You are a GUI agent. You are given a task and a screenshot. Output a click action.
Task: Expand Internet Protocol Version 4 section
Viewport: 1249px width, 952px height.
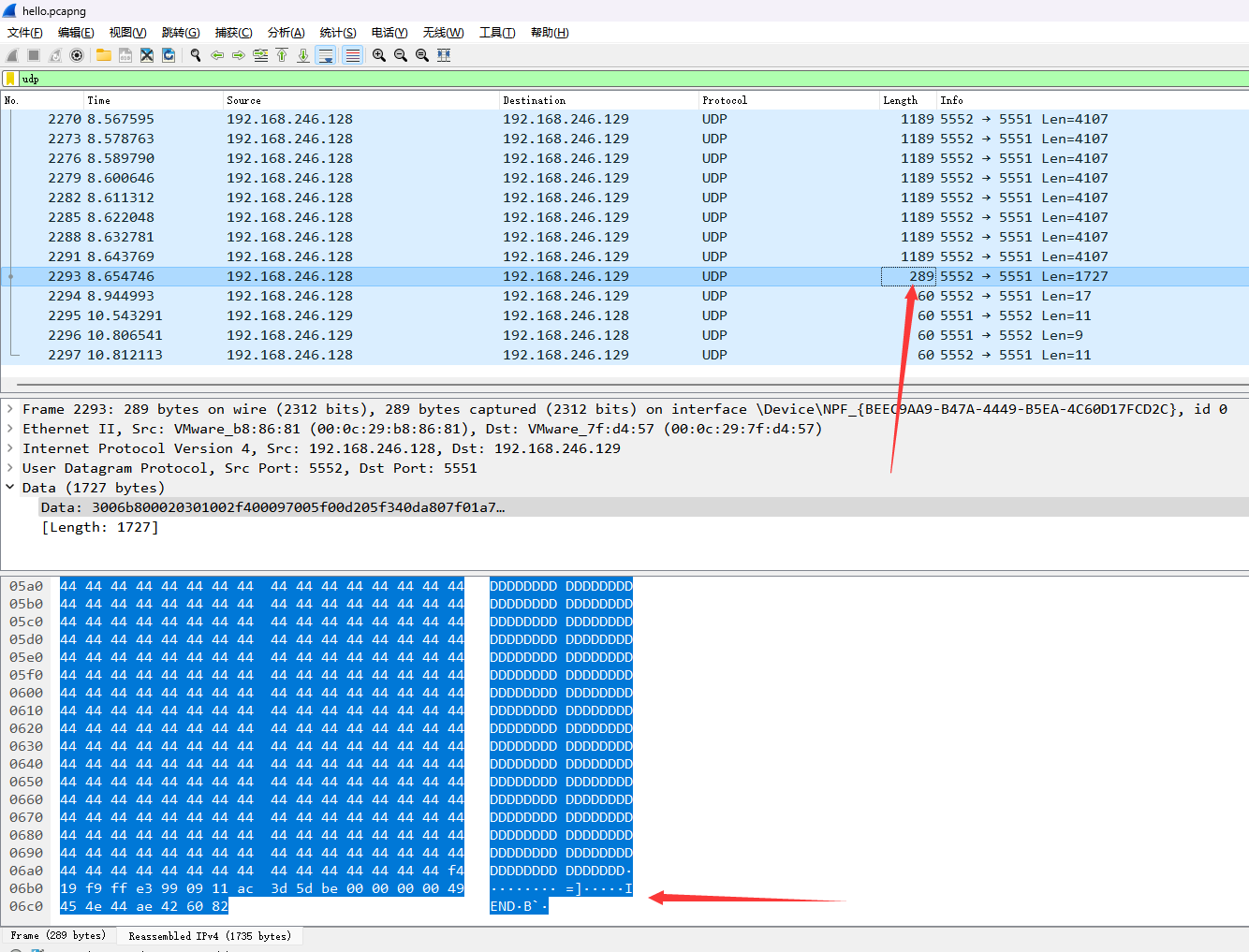click(x=10, y=448)
